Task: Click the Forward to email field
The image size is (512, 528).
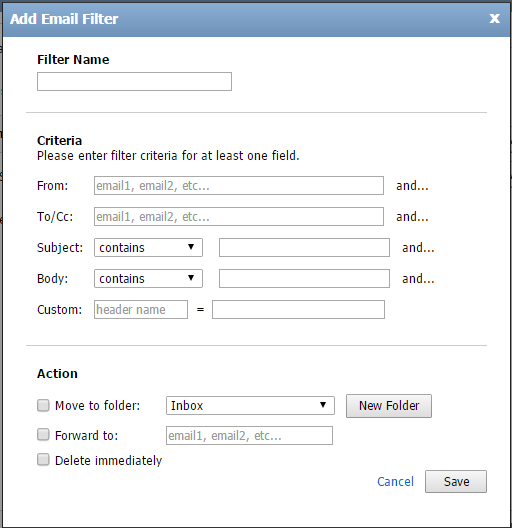Action: (249, 435)
